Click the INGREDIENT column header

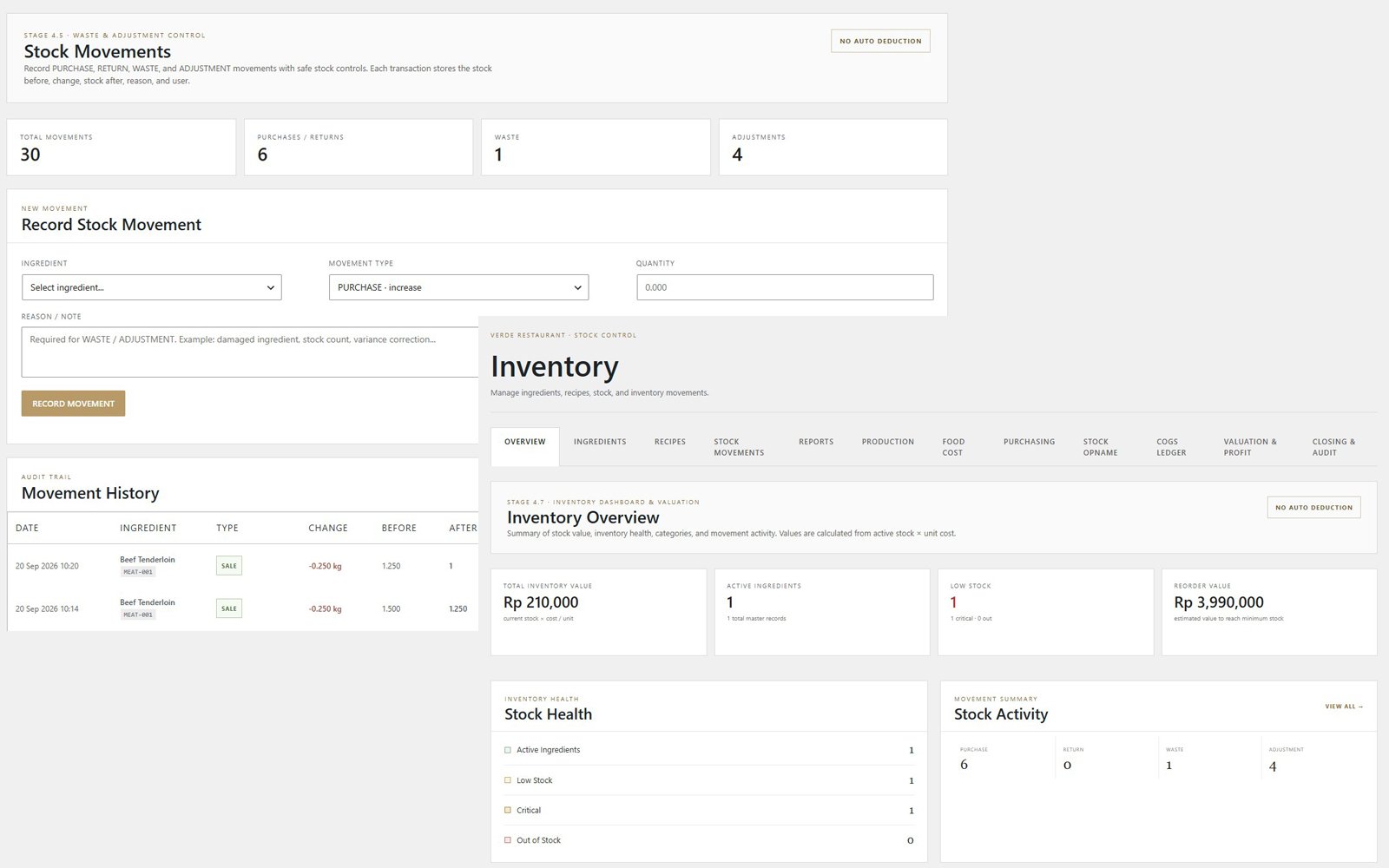tap(148, 528)
